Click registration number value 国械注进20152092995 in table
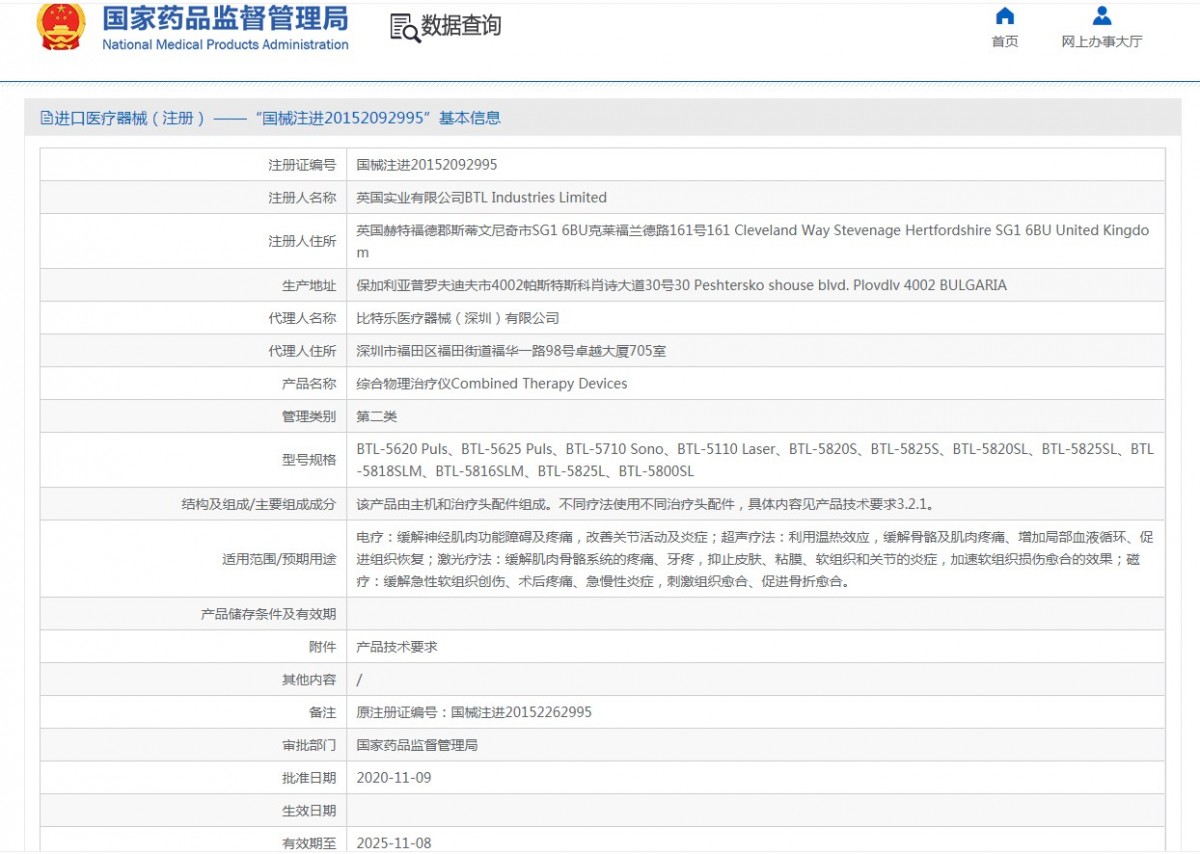Image resolution: width=1200 pixels, height=854 pixels. [x=427, y=165]
